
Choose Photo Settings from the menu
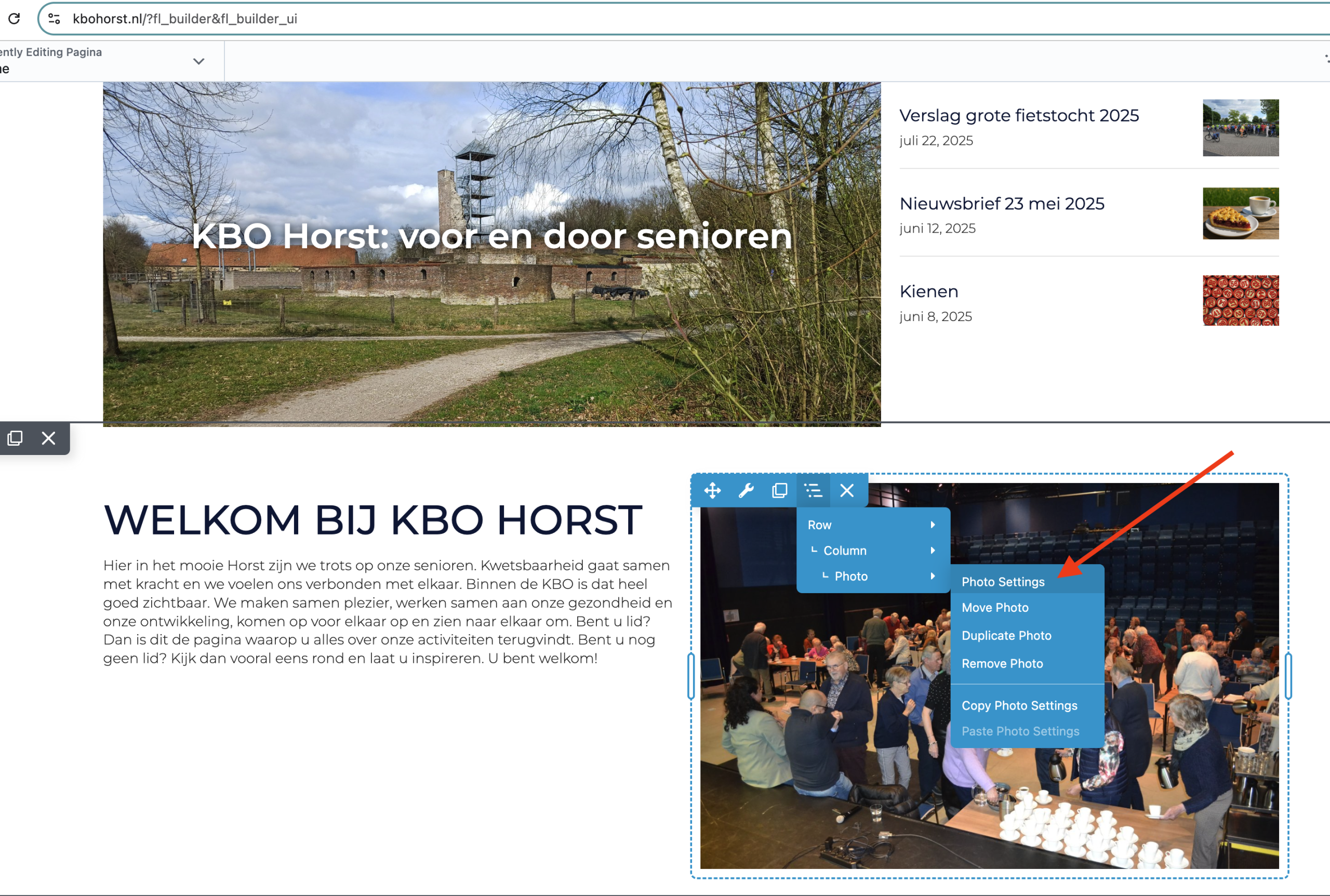coord(1027,582)
